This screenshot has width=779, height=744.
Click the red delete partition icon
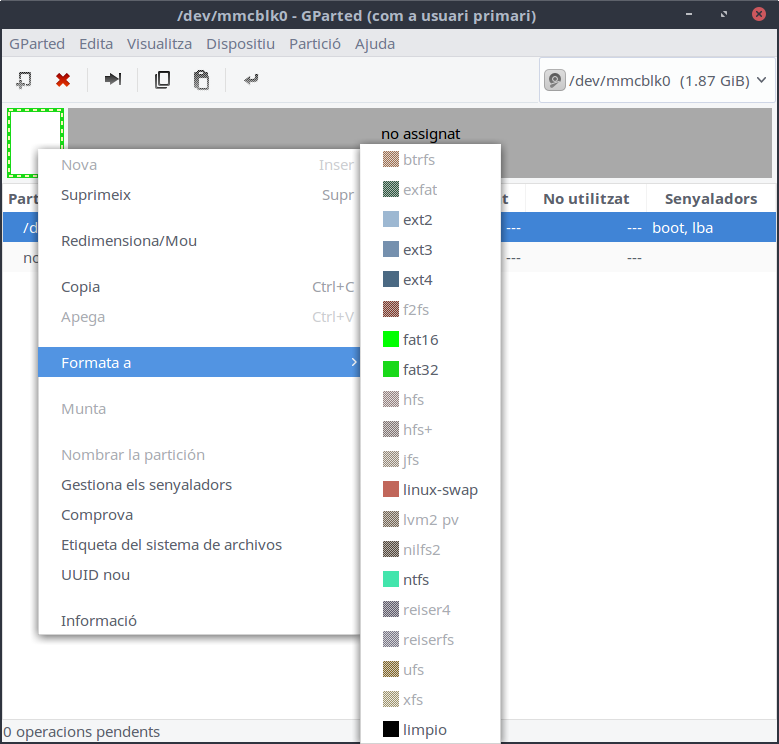pos(63,79)
